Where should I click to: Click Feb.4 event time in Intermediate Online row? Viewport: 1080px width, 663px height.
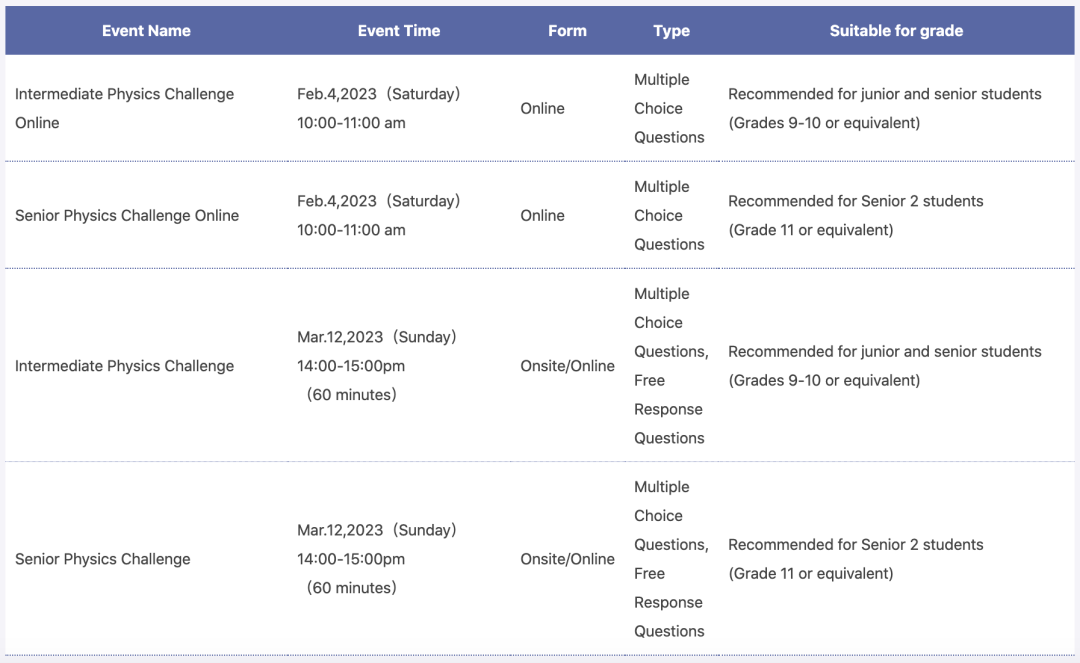(378, 108)
